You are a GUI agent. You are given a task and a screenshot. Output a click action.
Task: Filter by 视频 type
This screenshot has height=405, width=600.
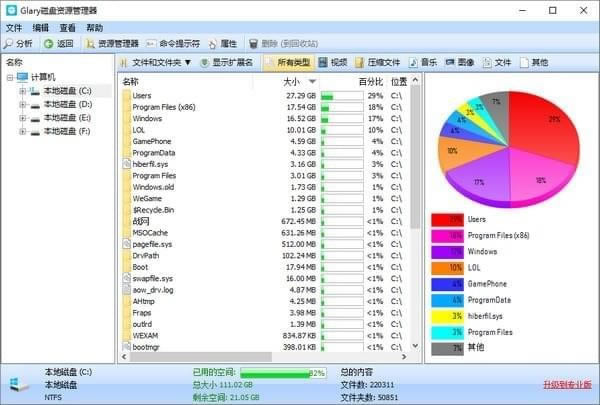pyautogui.click(x=333, y=62)
